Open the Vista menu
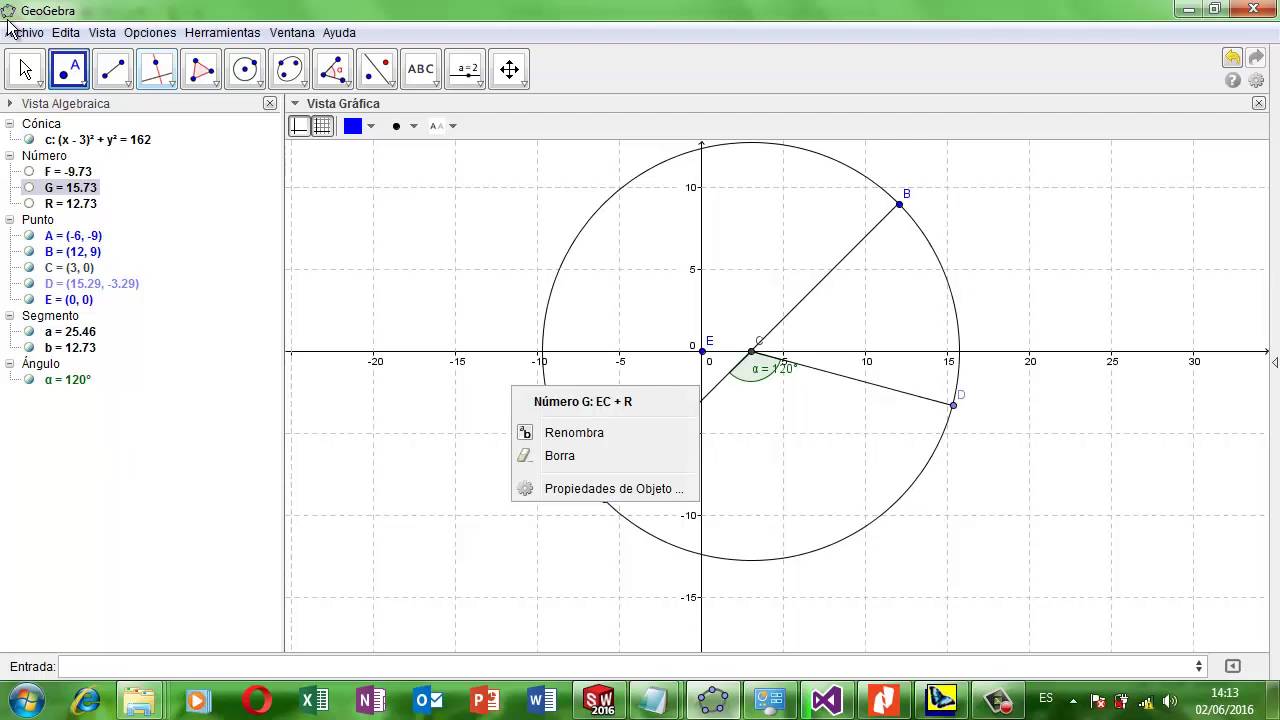The width and height of the screenshot is (1280, 720). 102,33
